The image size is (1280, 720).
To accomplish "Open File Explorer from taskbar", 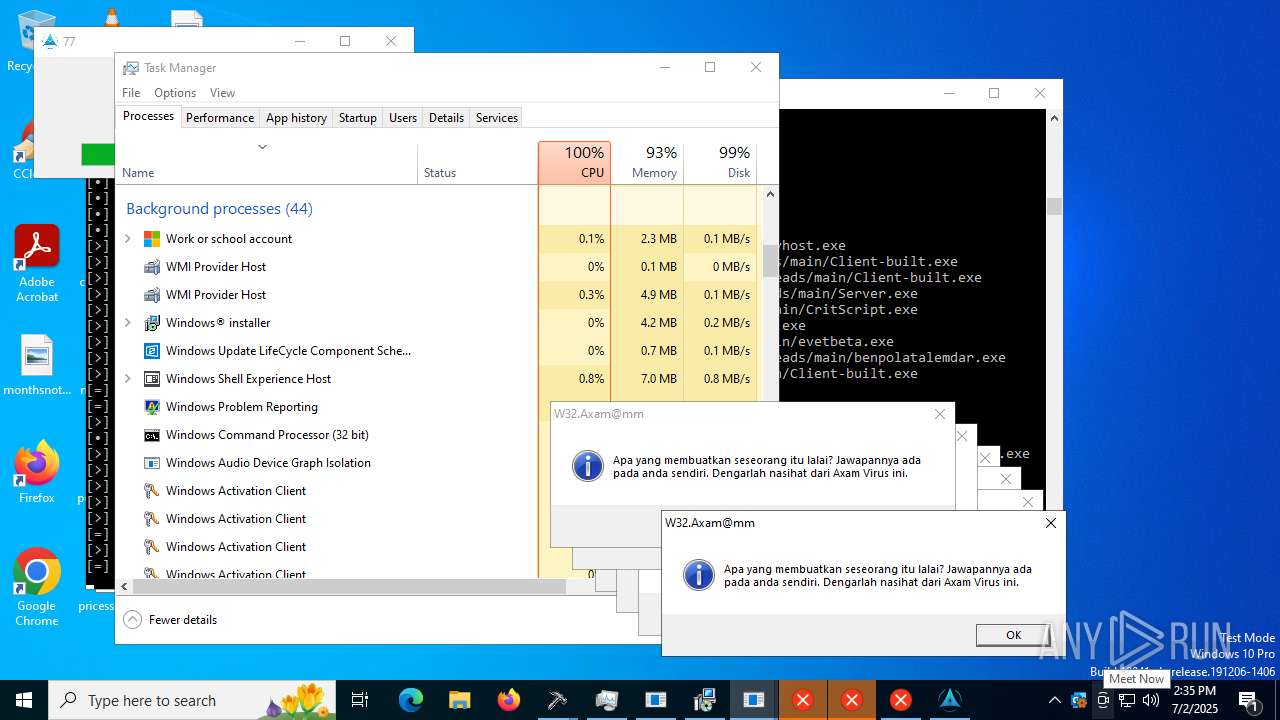I will coord(459,700).
